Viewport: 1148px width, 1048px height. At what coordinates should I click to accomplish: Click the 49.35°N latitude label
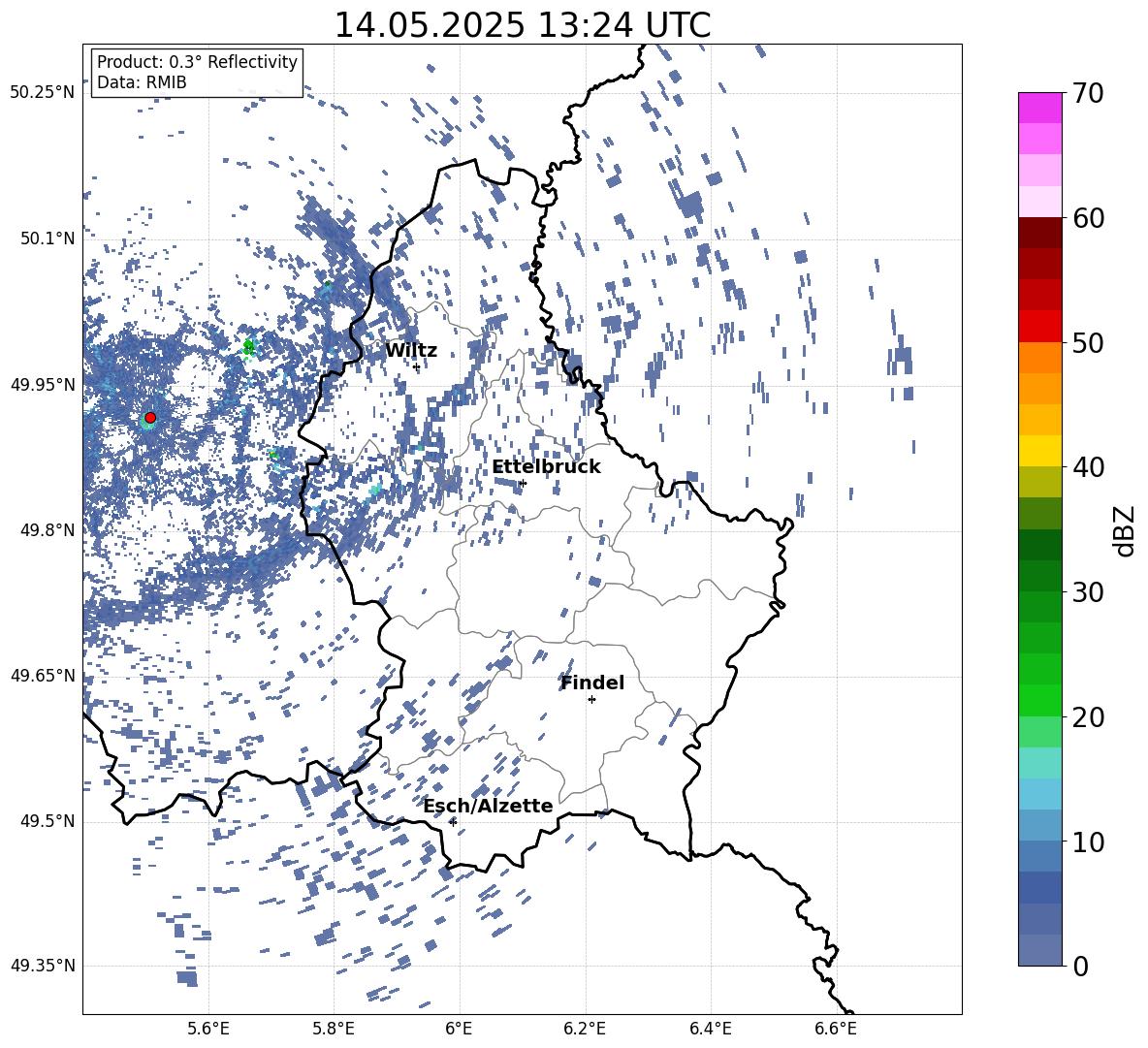(43, 966)
